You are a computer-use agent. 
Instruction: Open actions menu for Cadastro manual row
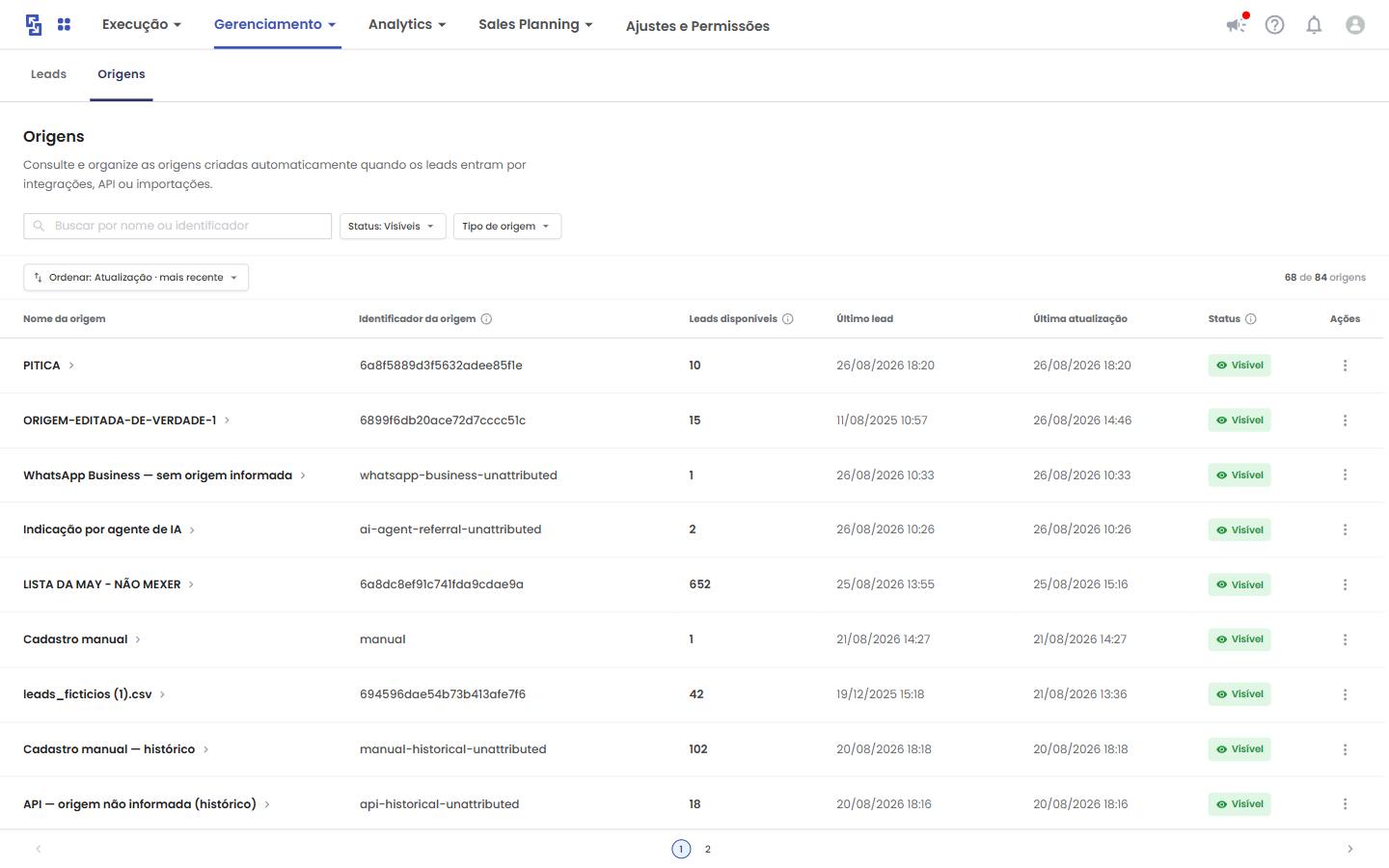click(1345, 639)
